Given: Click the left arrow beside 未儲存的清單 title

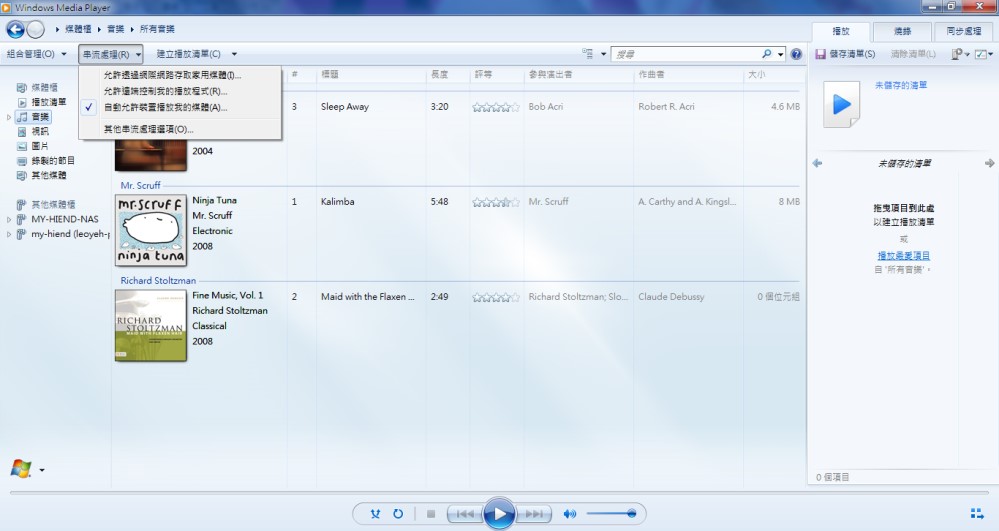Looking at the screenshot, I should (817, 163).
